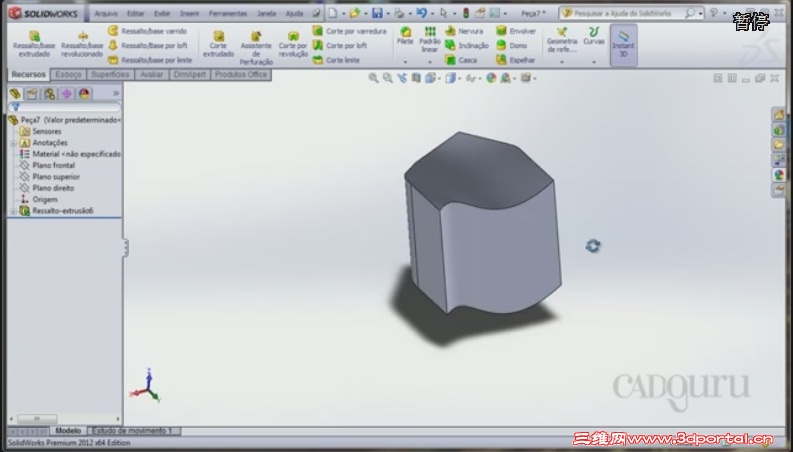
Task: Click the Print icon
Action: pos(399,13)
